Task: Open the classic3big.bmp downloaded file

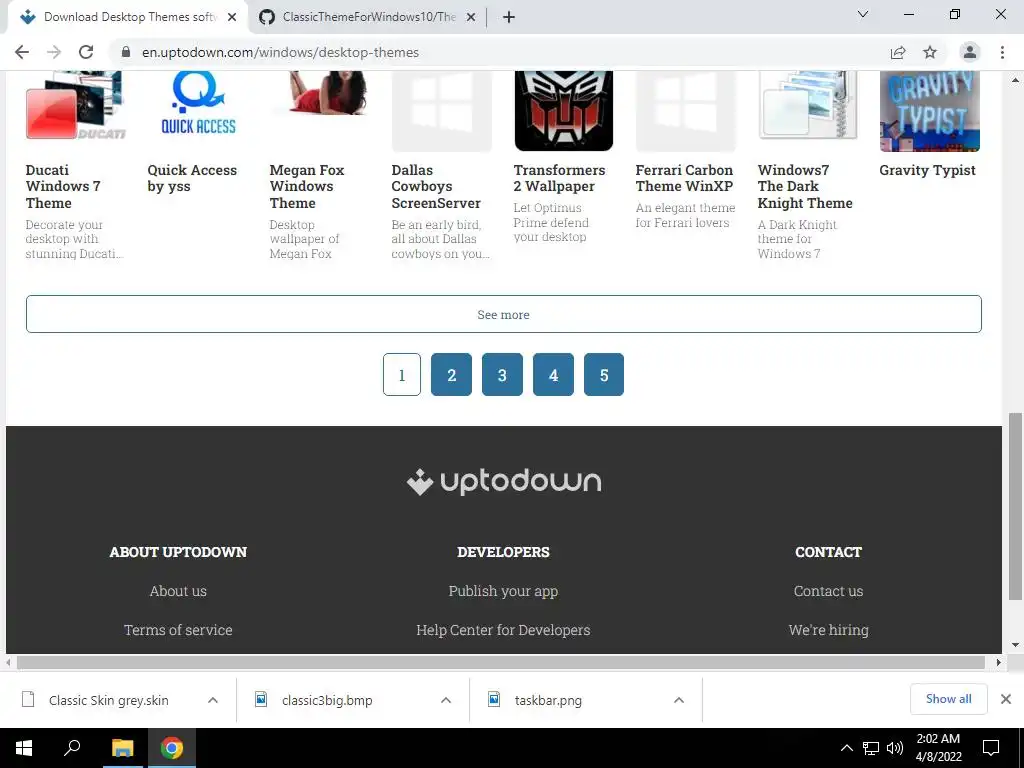Action: [327, 700]
